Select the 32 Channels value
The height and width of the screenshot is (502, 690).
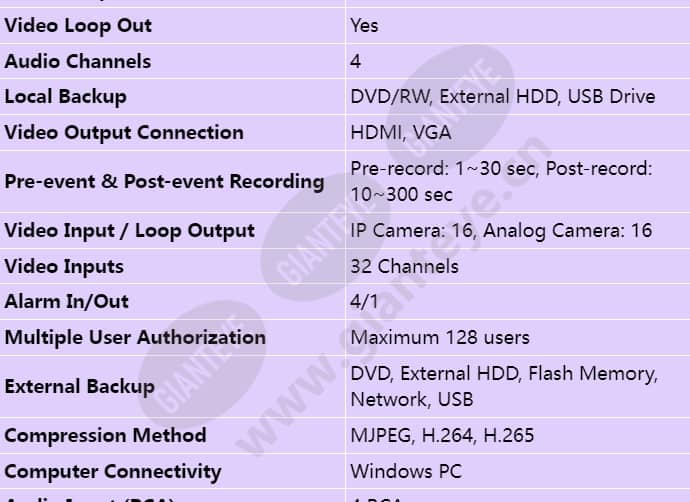(404, 267)
